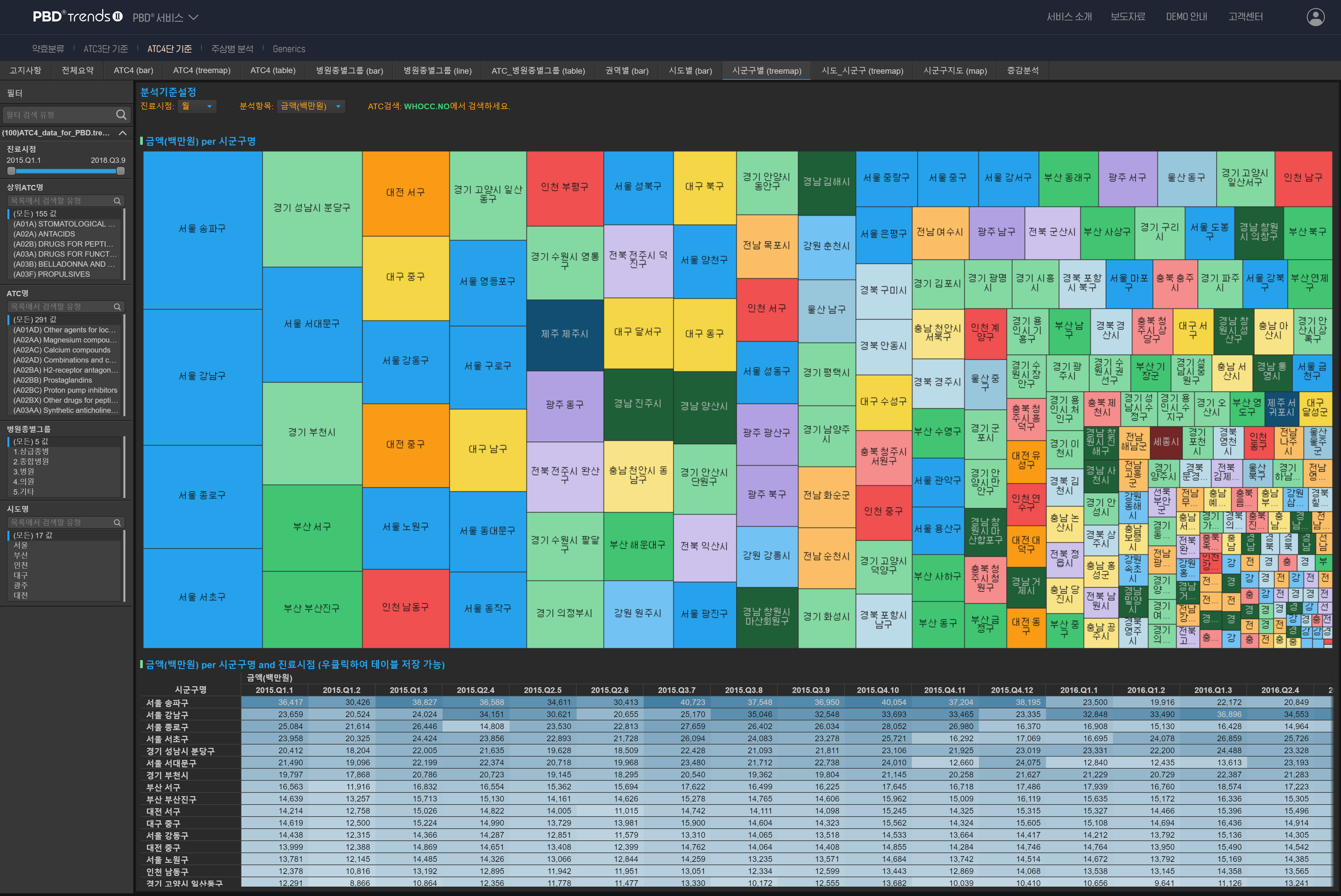Select (A01A) STOMATOLOGICAL filter item
The width and height of the screenshot is (1341, 896).
(64, 224)
